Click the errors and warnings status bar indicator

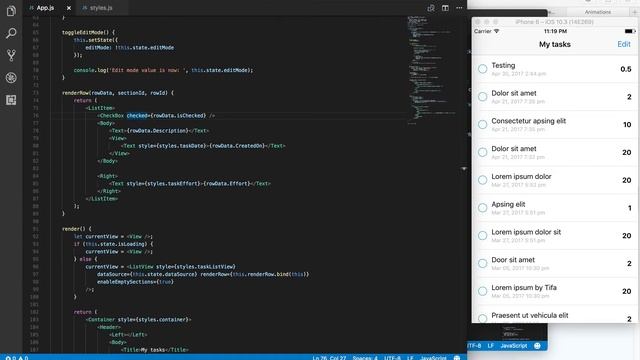17,358
